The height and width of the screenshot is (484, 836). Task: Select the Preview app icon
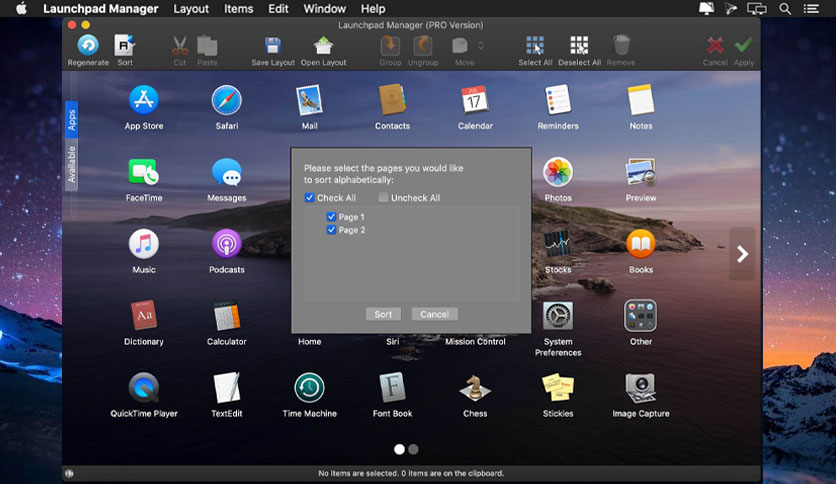(641, 172)
